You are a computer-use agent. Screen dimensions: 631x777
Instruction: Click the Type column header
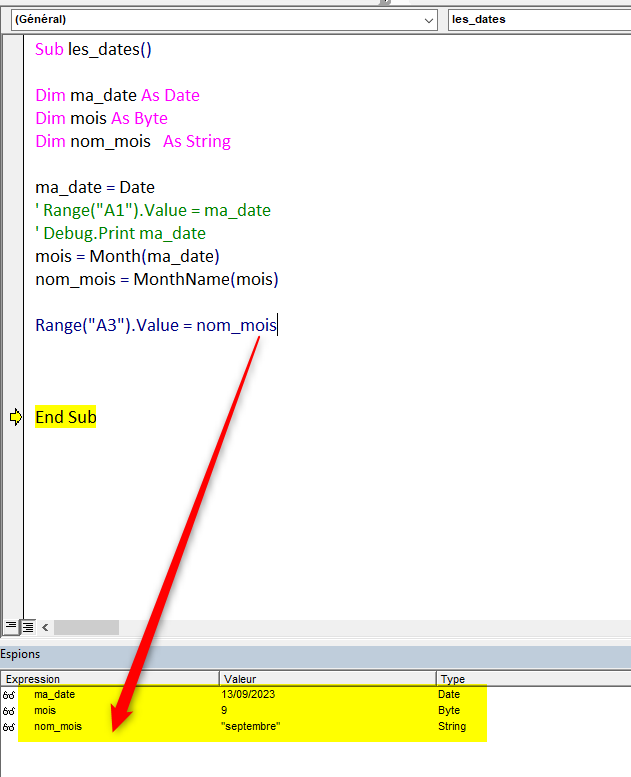533,679
